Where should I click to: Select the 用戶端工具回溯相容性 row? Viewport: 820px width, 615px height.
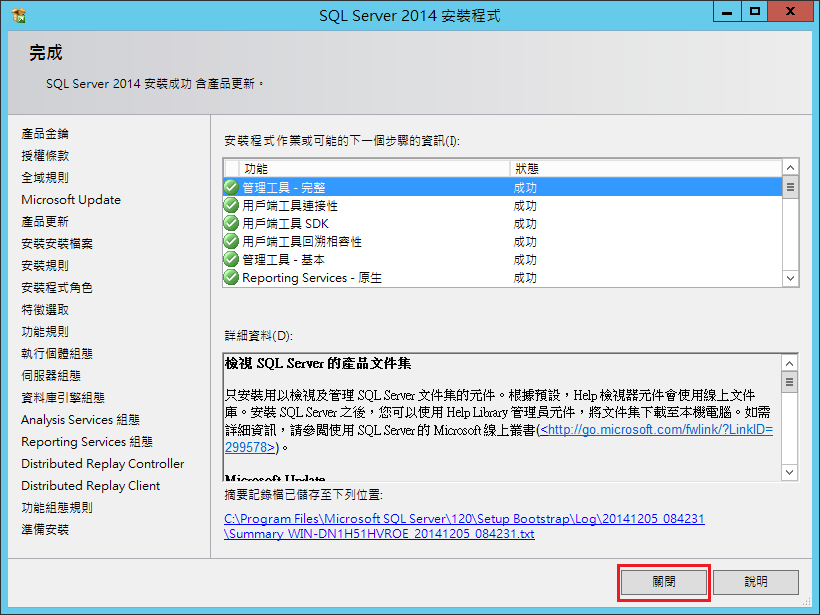[503, 241]
